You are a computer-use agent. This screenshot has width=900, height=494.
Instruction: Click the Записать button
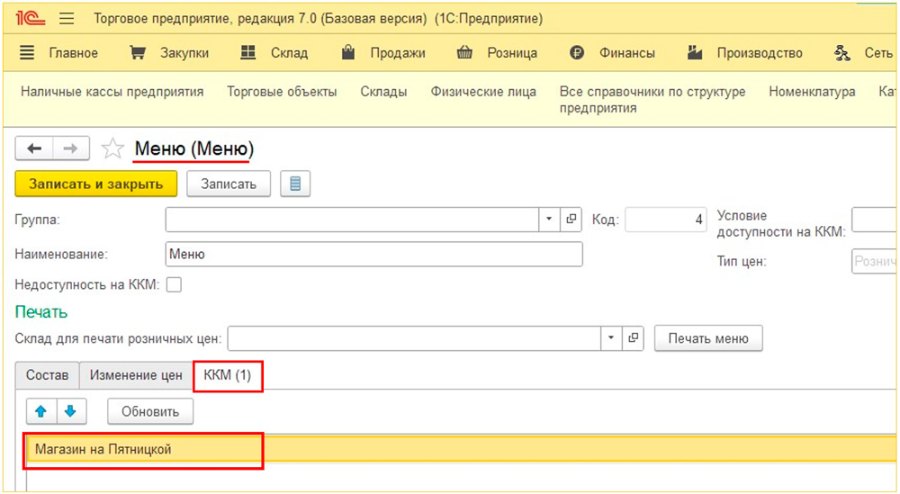[x=228, y=184]
